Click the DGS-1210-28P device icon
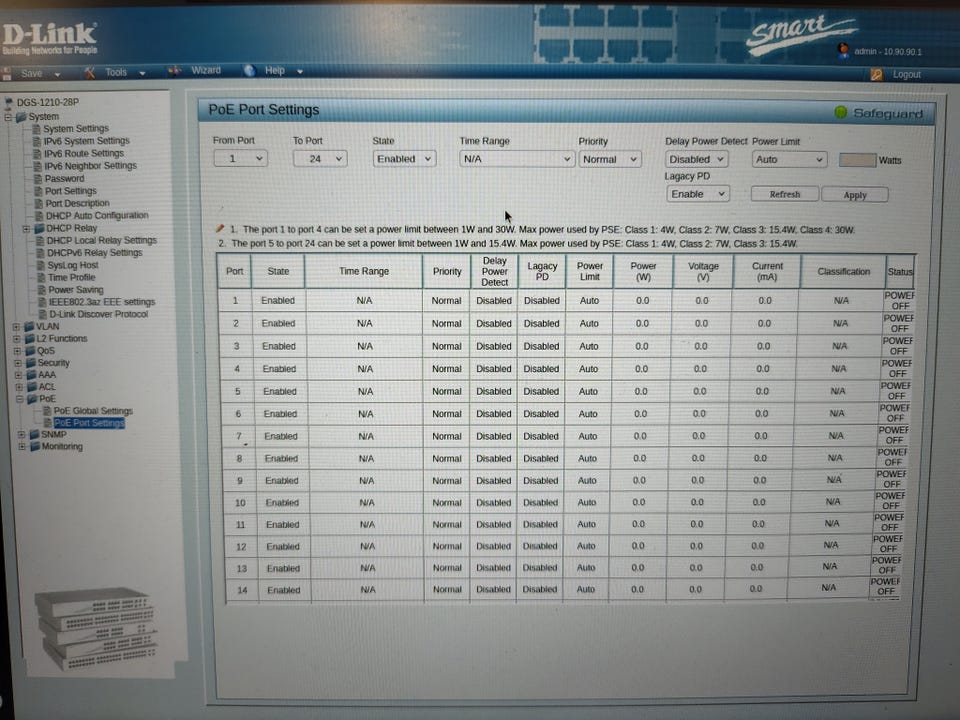This screenshot has height=720, width=960. (9, 102)
